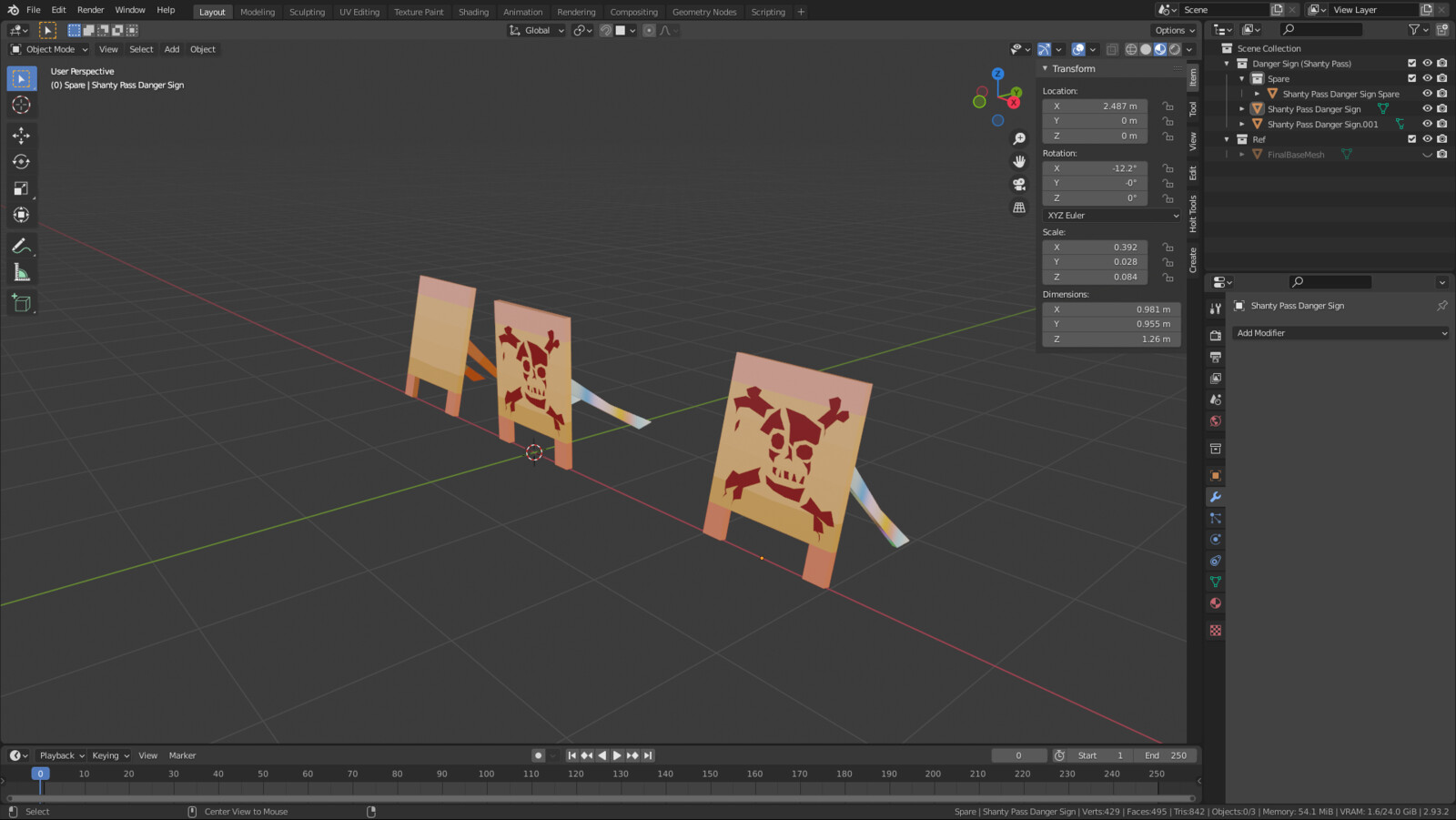Open Scene properties tab
The height and width of the screenshot is (820, 1456).
pyautogui.click(x=1215, y=400)
